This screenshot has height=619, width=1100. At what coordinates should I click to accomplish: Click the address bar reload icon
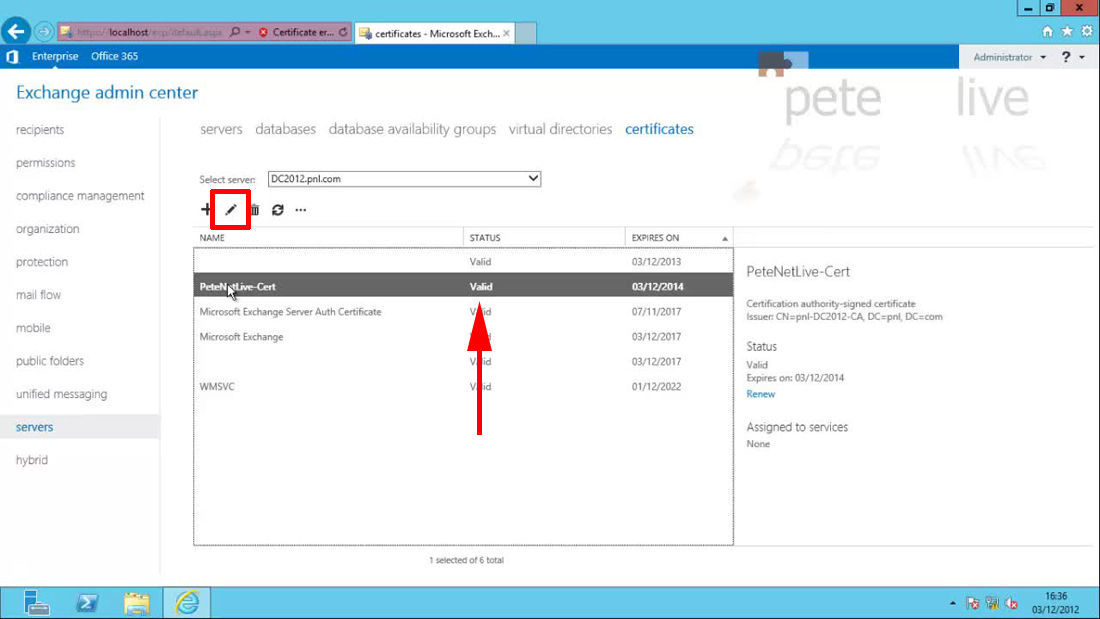click(343, 32)
